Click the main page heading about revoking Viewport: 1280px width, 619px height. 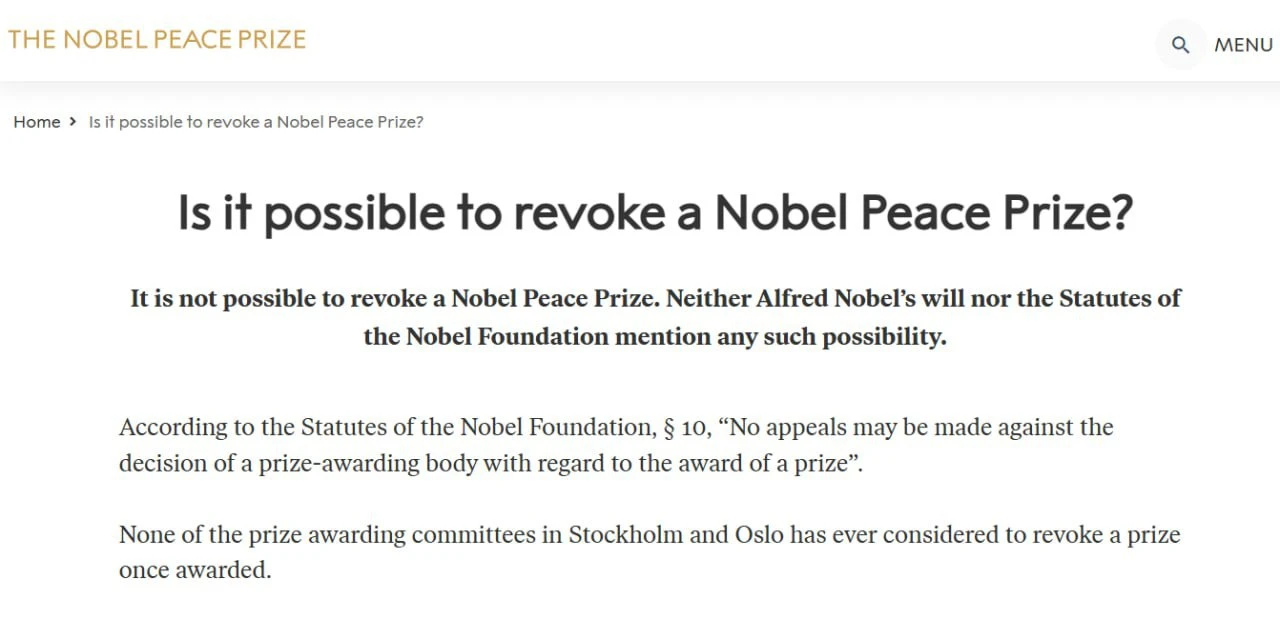(655, 212)
